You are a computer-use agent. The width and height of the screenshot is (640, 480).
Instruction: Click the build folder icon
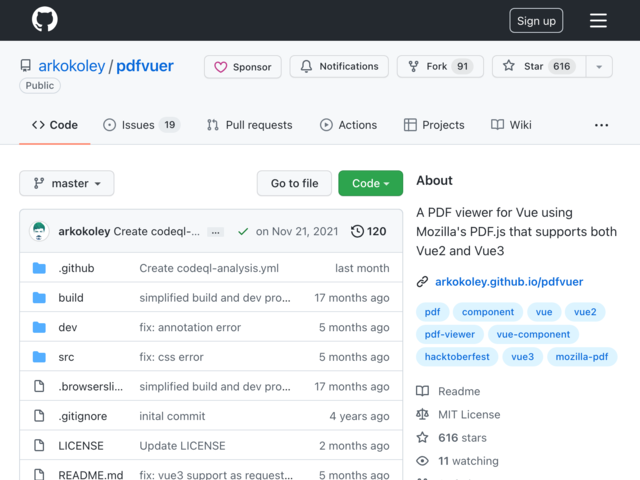click(39, 298)
